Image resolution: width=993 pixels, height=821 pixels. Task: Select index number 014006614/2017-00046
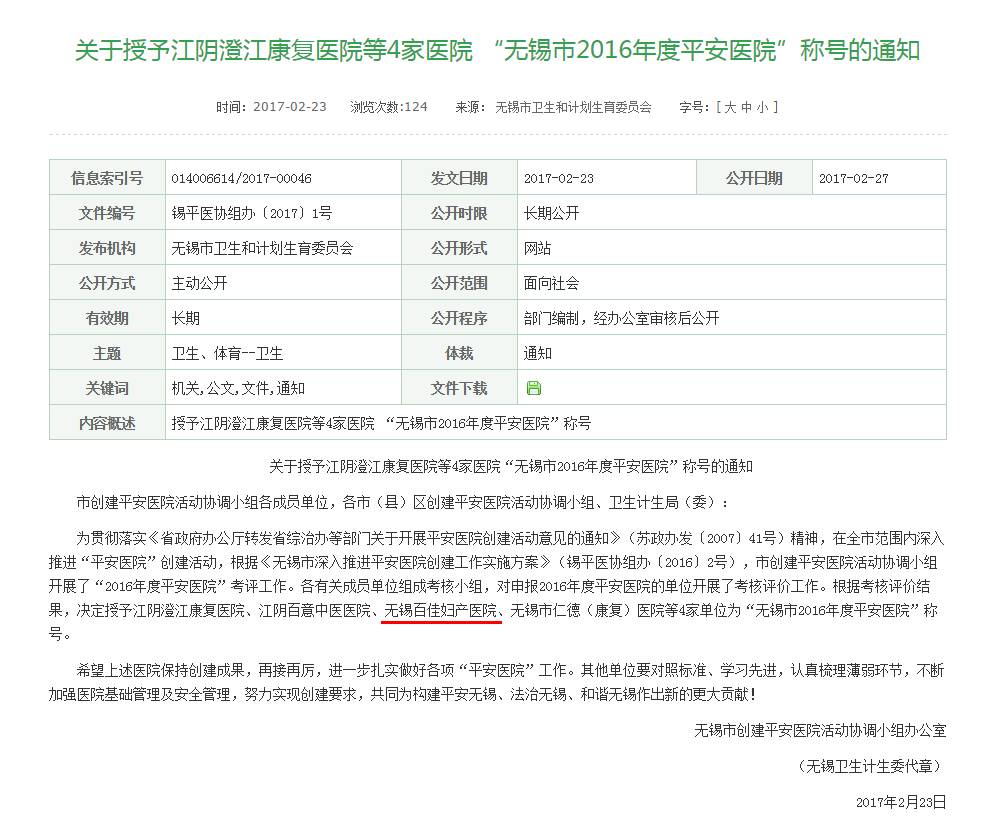pos(241,178)
